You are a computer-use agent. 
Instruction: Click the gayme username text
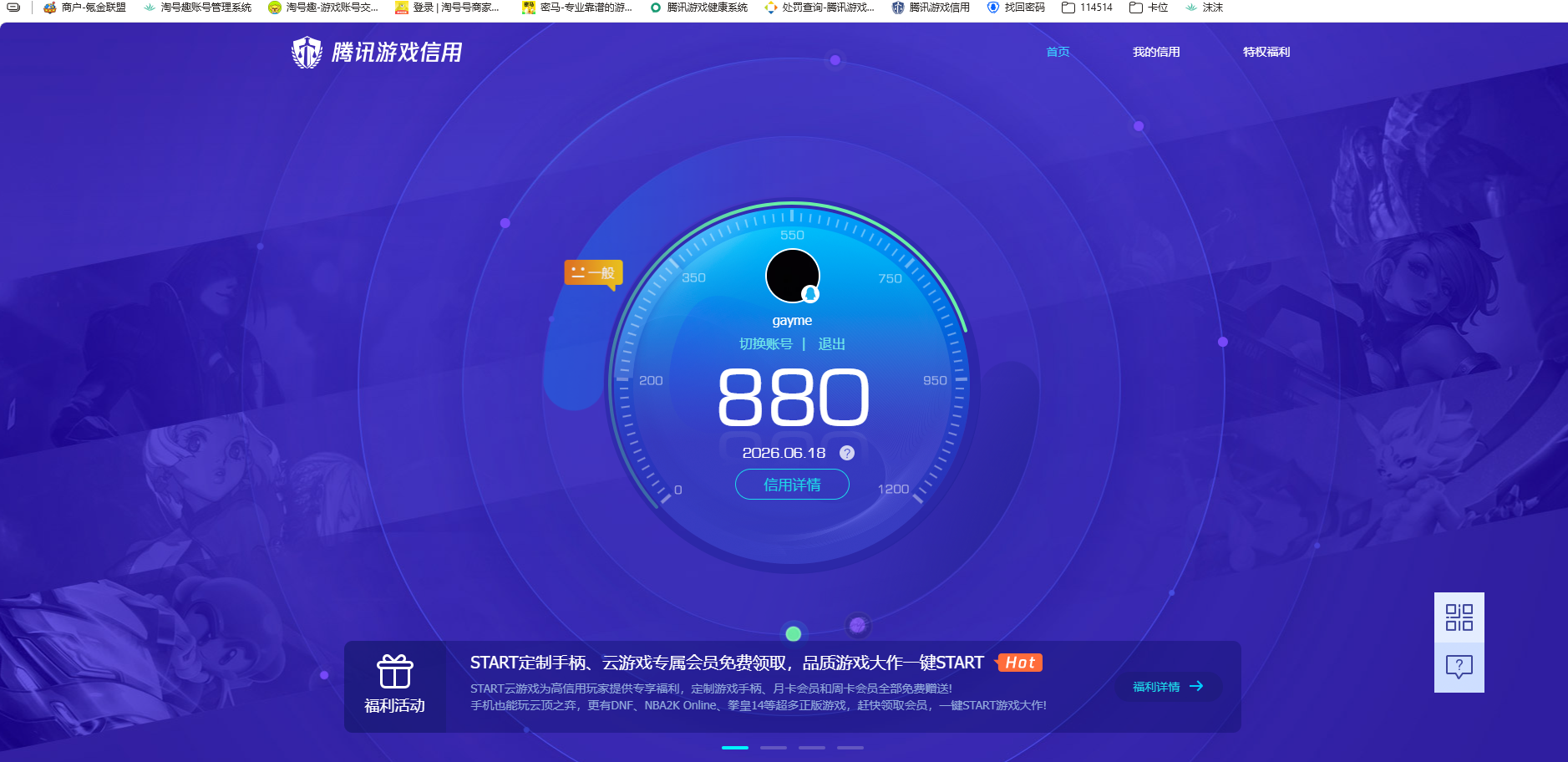pyautogui.click(x=792, y=321)
